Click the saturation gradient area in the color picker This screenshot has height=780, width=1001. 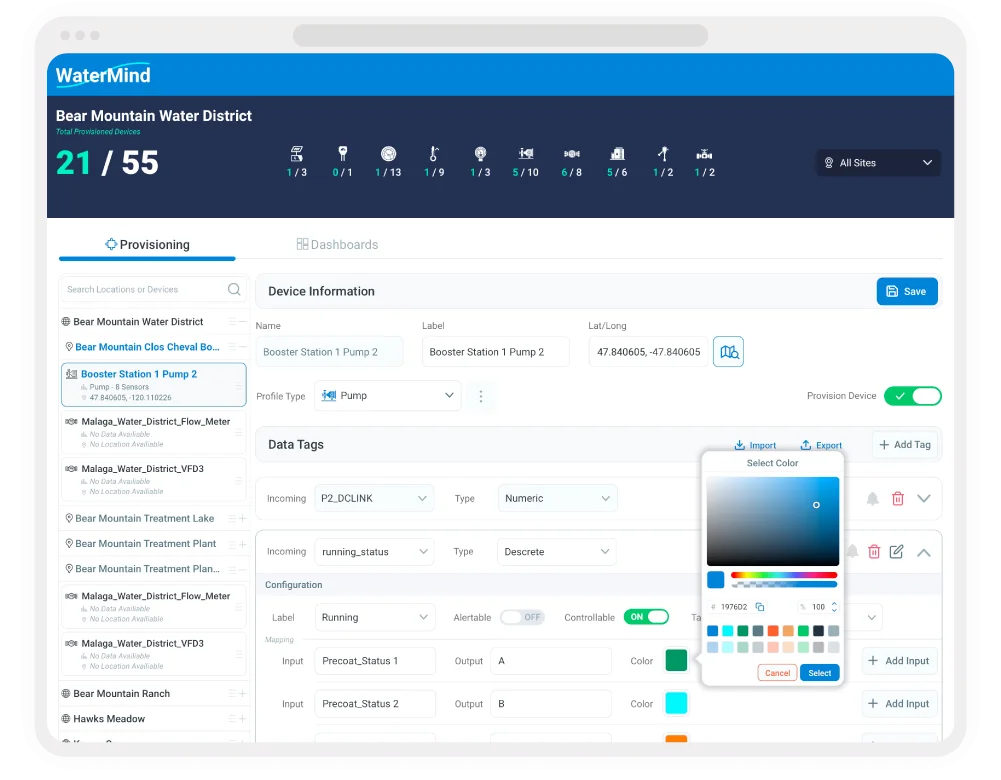point(772,521)
